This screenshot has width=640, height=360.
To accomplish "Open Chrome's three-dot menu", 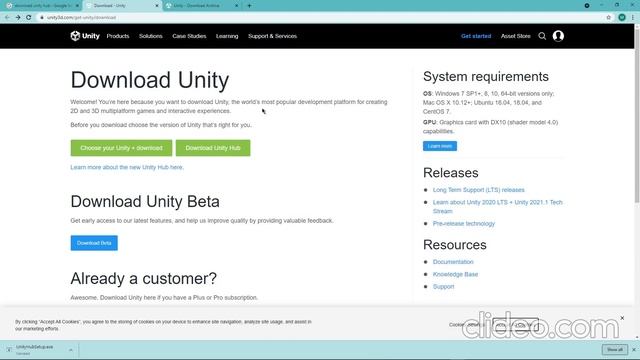I will point(633,18).
